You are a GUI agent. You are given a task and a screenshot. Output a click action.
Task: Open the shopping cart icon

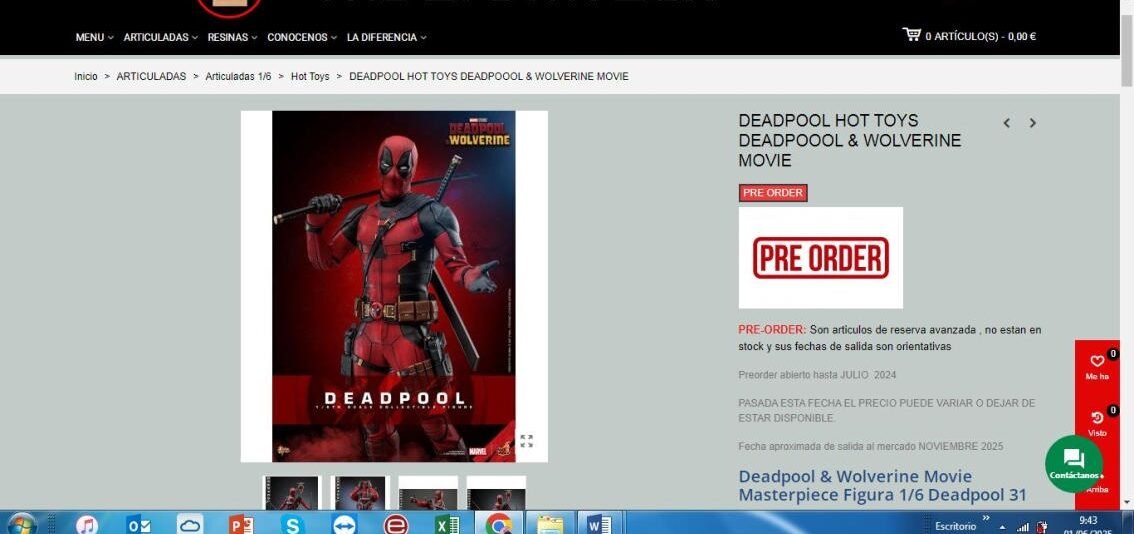[911, 34]
